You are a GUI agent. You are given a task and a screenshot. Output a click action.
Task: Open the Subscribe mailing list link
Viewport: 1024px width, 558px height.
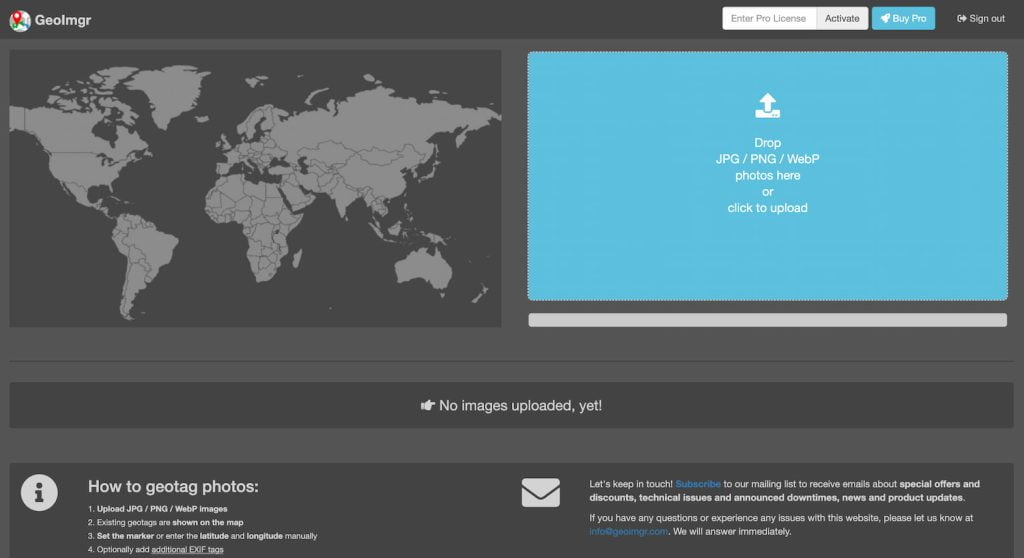[x=697, y=484]
